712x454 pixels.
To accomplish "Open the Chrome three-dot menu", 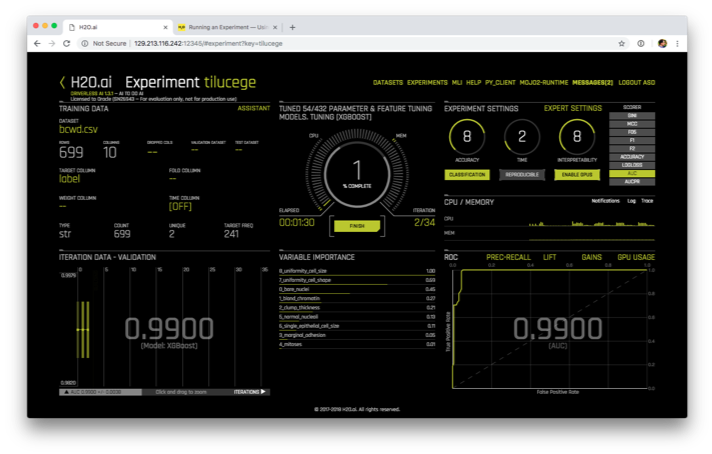I will click(679, 44).
